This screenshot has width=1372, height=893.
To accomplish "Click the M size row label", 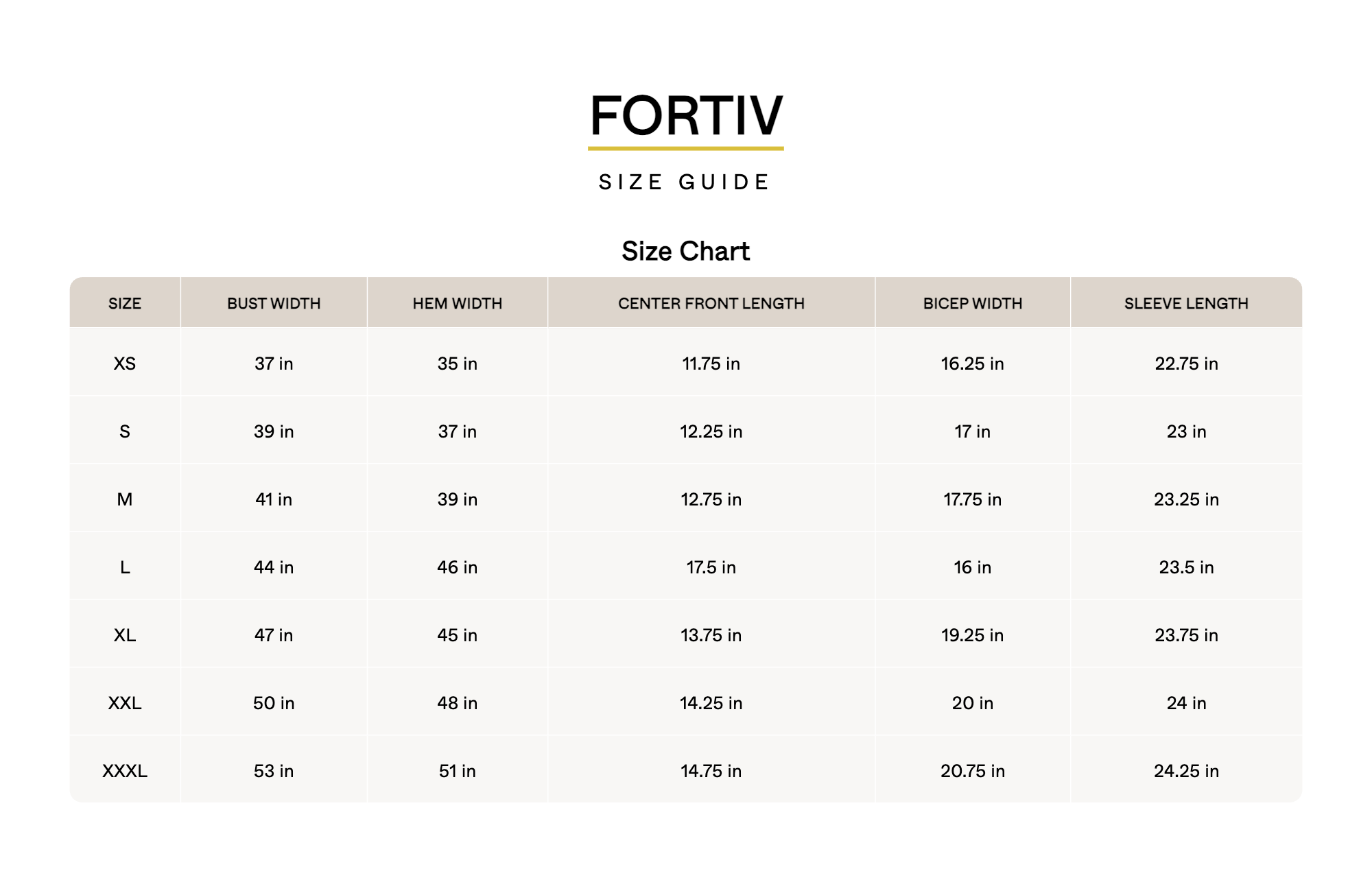I will click(125, 499).
